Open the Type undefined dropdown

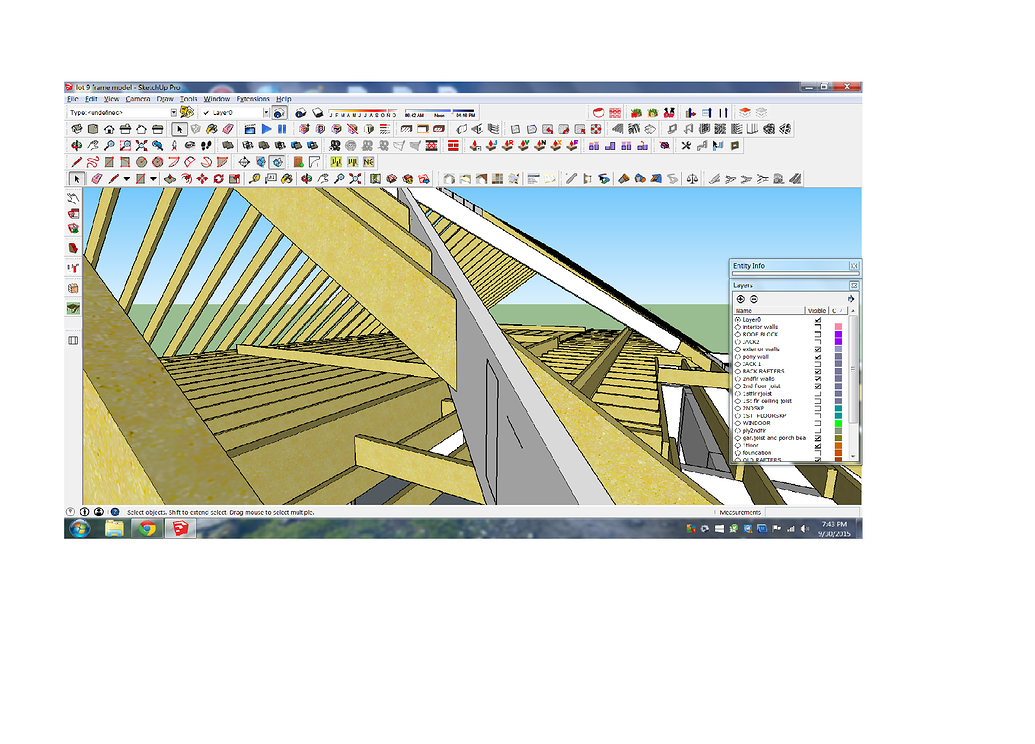(173, 111)
